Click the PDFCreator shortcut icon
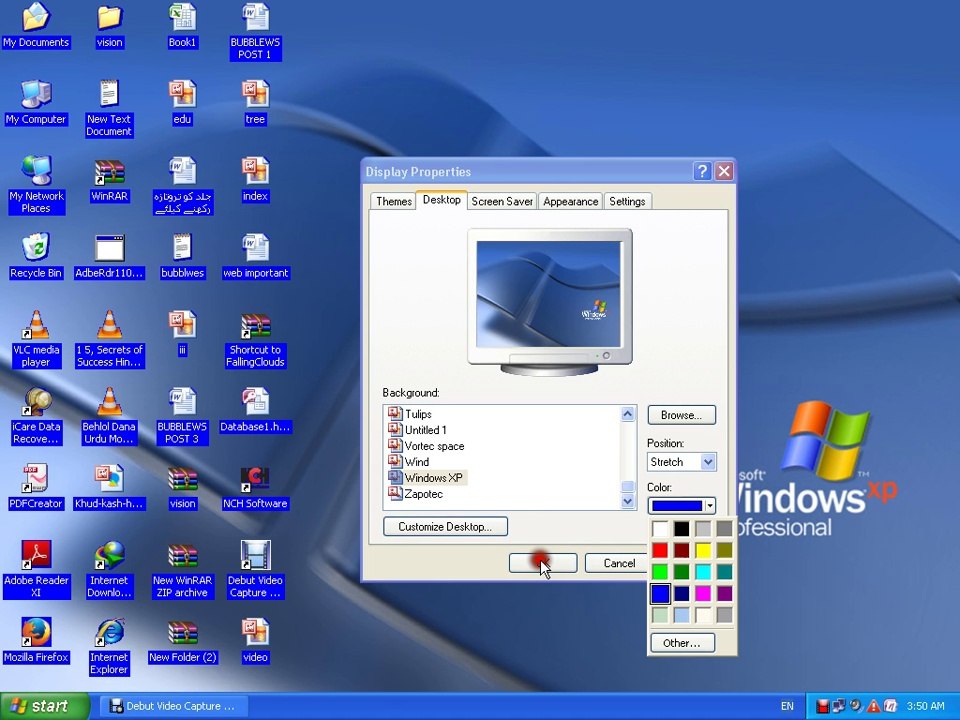The image size is (960, 720). pyautogui.click(x=36, y=487)
